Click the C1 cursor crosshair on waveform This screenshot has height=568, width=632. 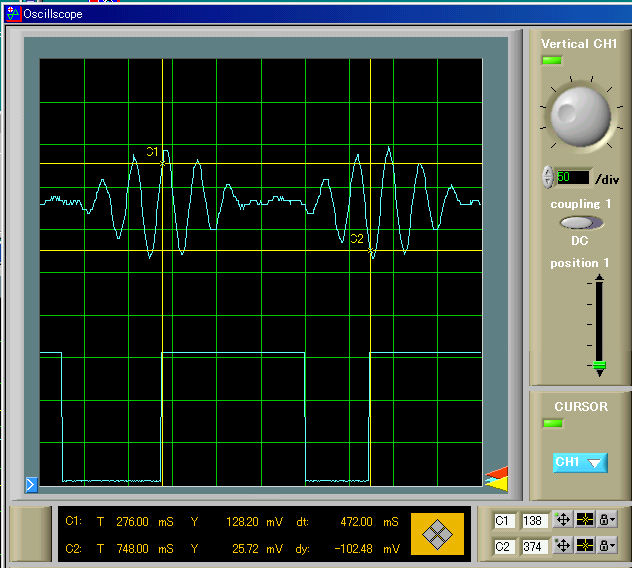pos(162,163)
